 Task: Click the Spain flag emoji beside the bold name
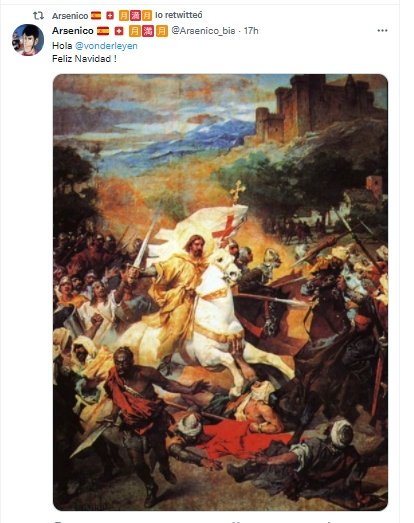(x=103, y=31)
